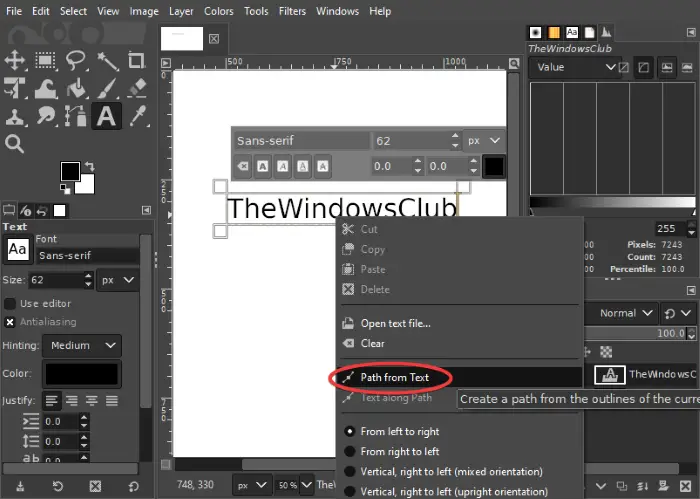
Task: Reset colors to default black and white
Action: point(65,189)
